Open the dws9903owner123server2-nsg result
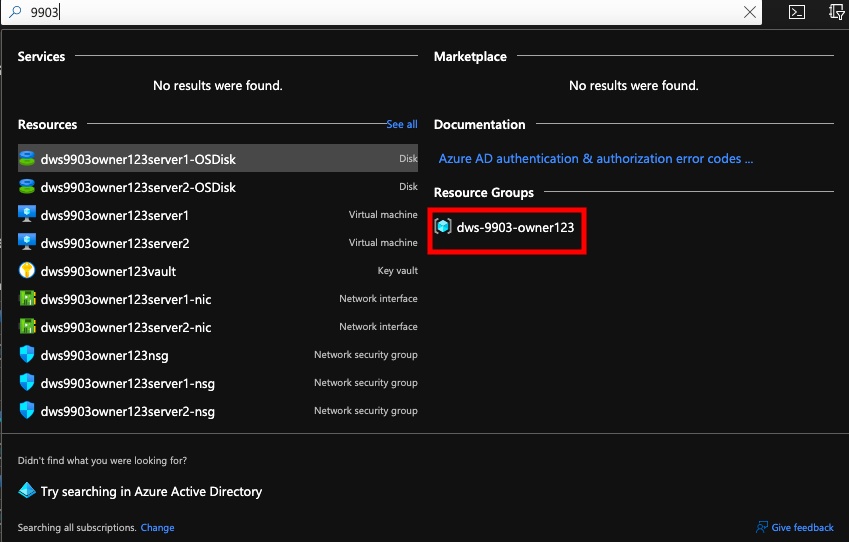The image size is (849, 542). coord(218,412)
